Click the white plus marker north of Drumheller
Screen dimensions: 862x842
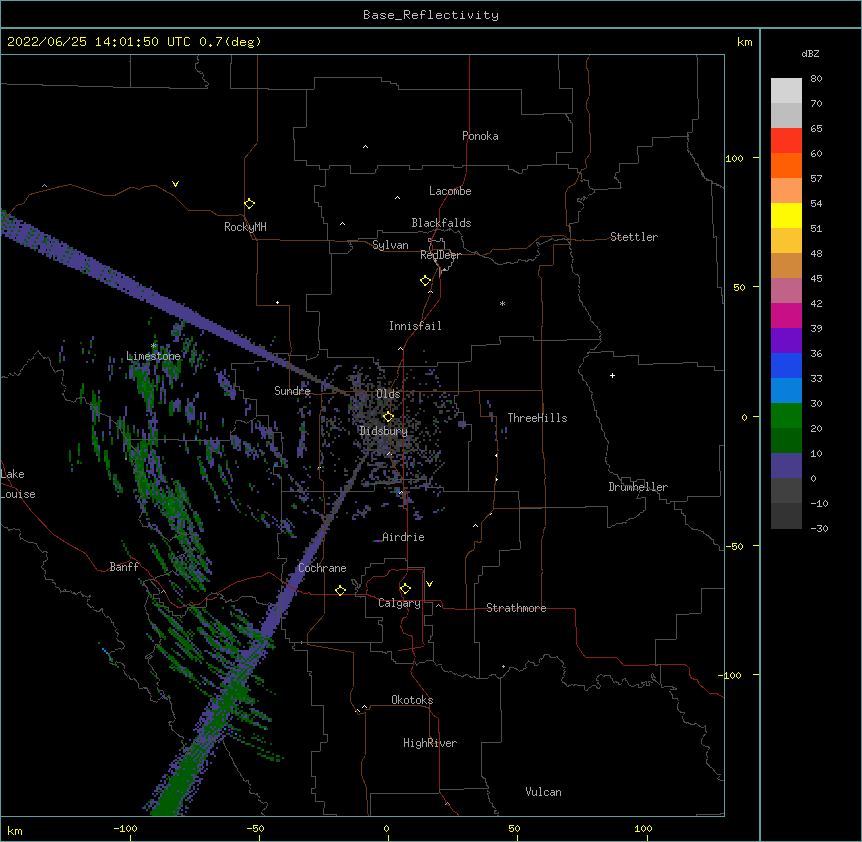pos(612,375)
